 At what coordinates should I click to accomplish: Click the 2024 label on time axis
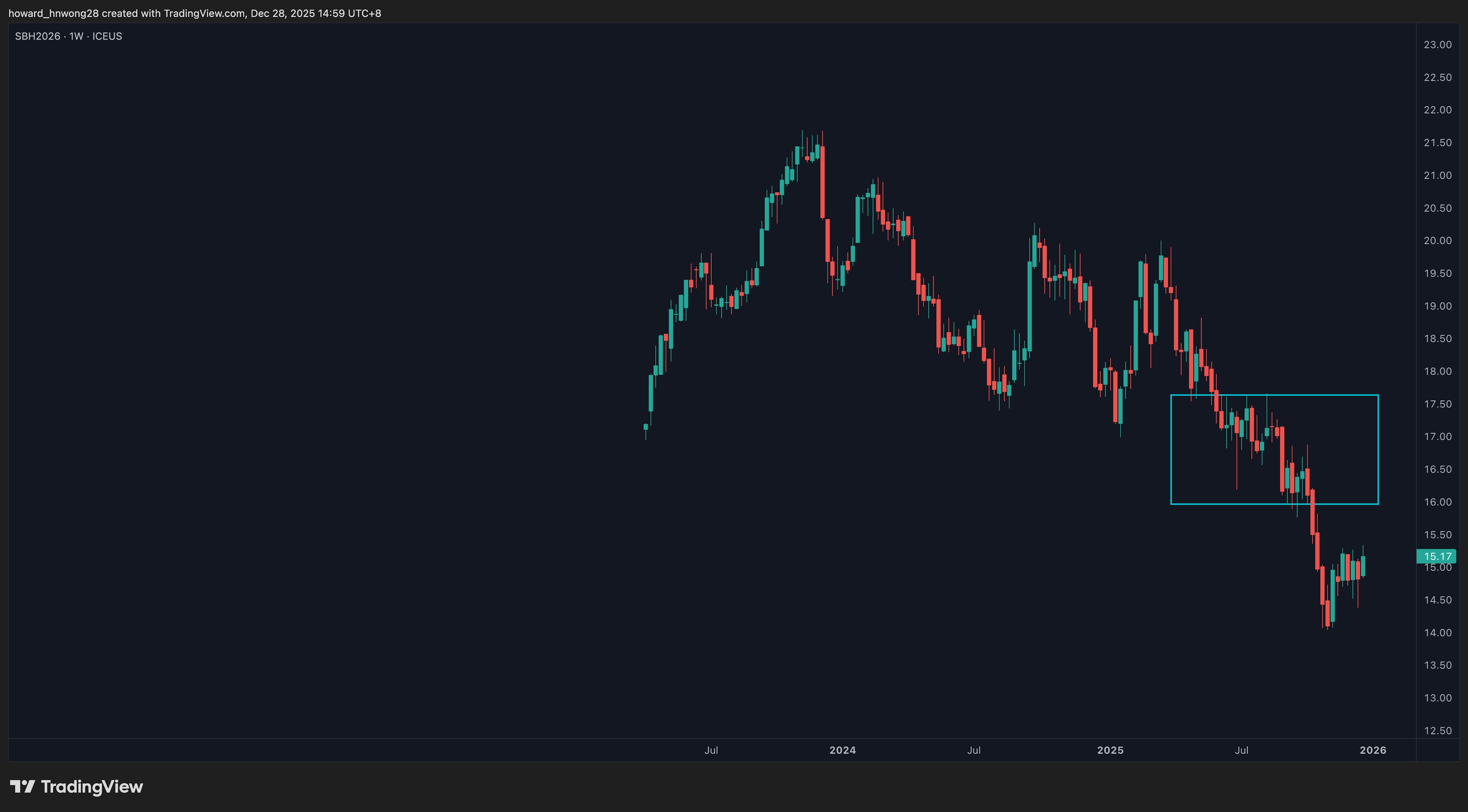(842, 750)
